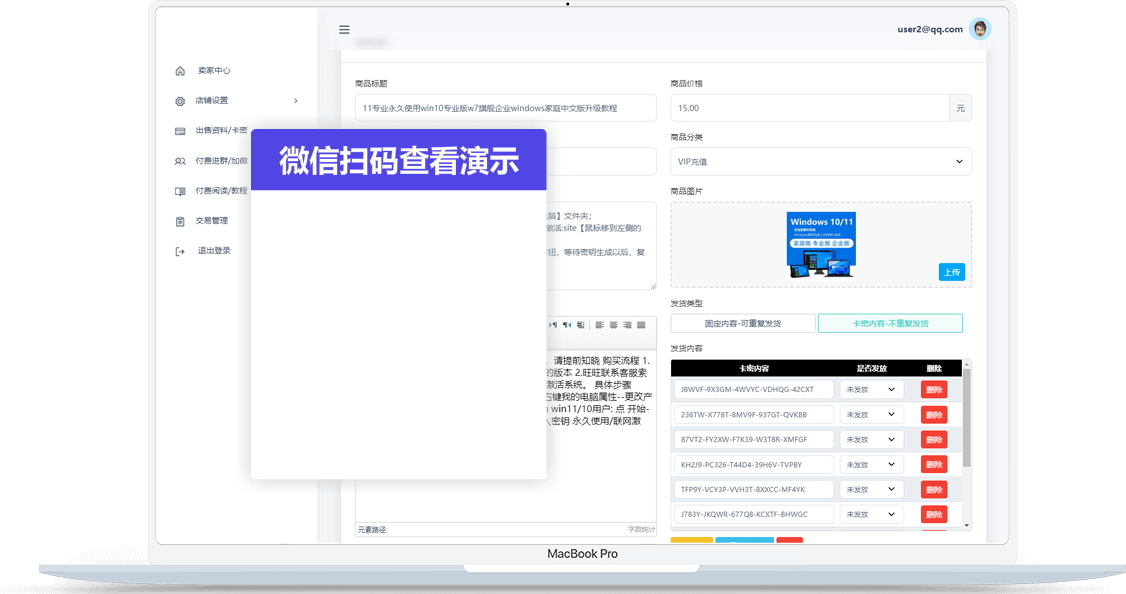
Task: Select 卡密内容-不重复发货 delivery type
Action: 890,323
